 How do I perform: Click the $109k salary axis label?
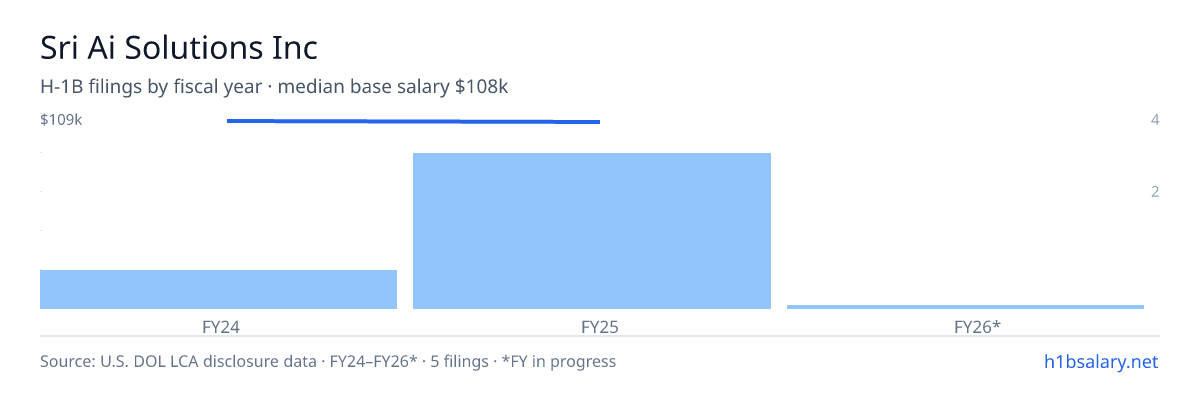[x=61, y=120]
